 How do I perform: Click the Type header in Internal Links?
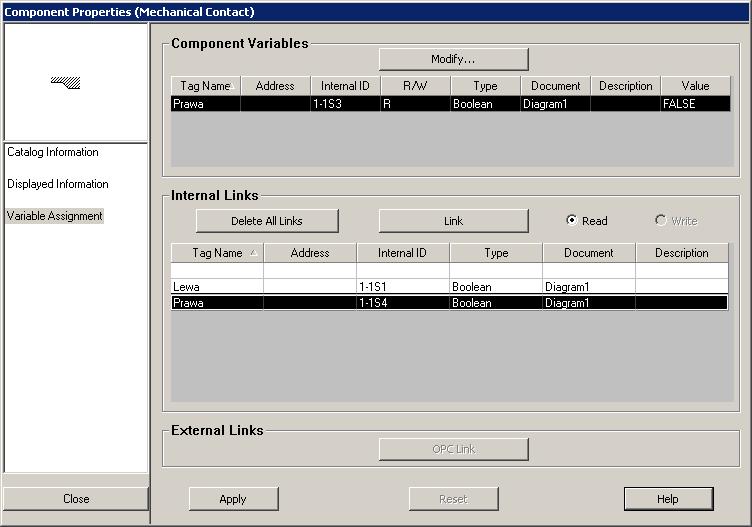click(496, 253)
